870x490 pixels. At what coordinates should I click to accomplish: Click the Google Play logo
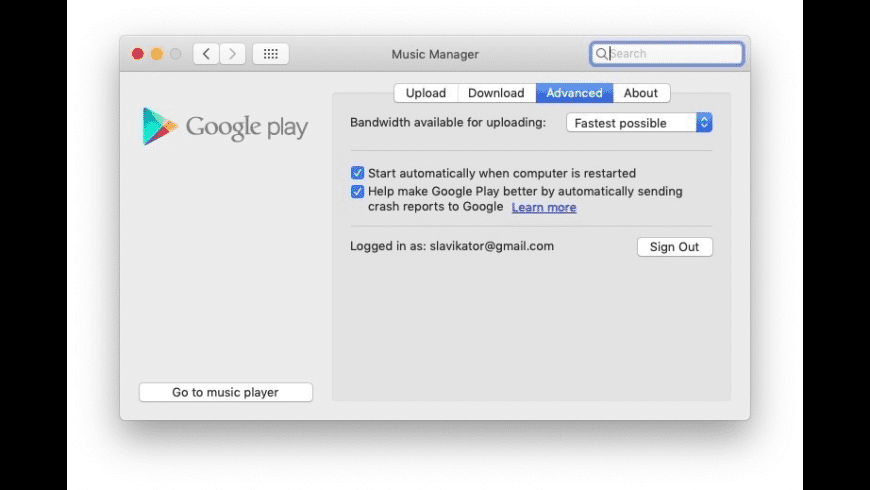(225, 127)
